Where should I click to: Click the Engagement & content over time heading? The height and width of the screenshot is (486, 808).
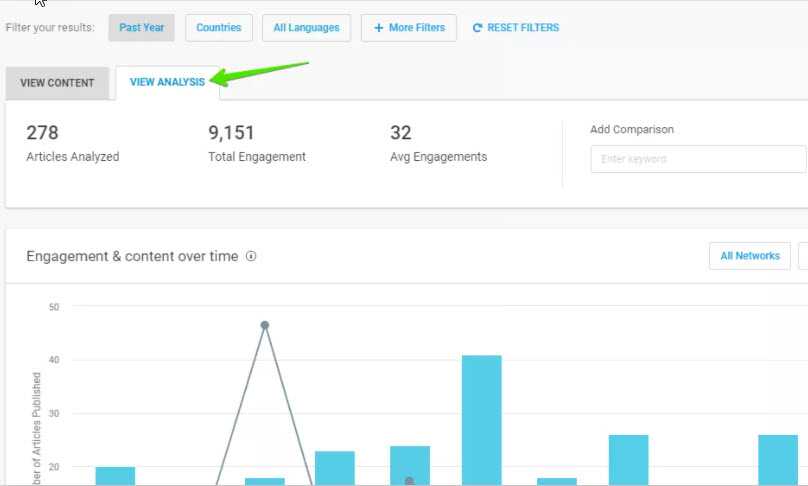(x=132, y=256)
